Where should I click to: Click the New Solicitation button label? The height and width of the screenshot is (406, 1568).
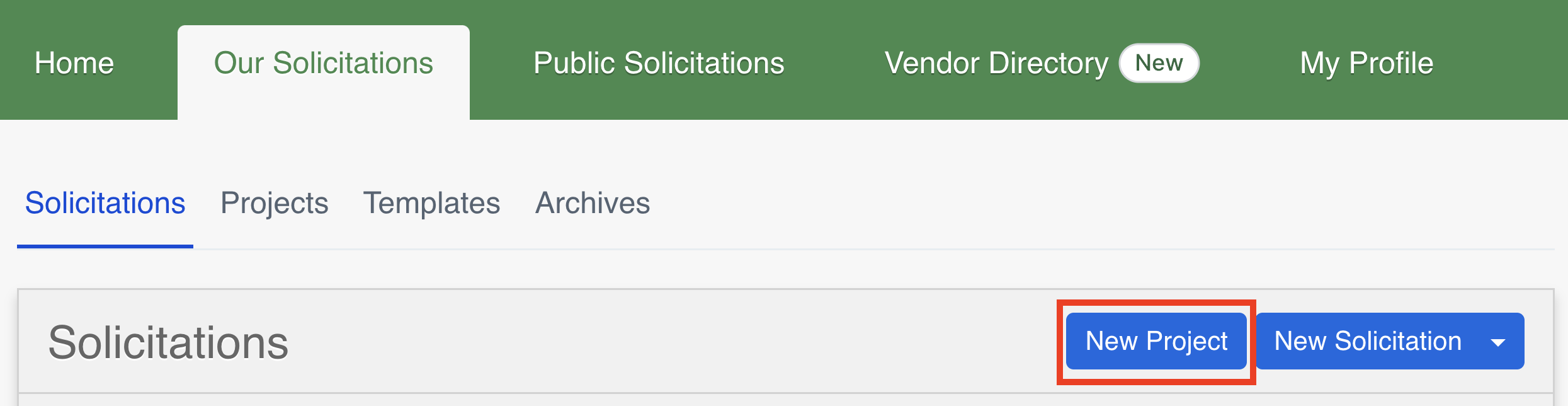pos(1367,341)
